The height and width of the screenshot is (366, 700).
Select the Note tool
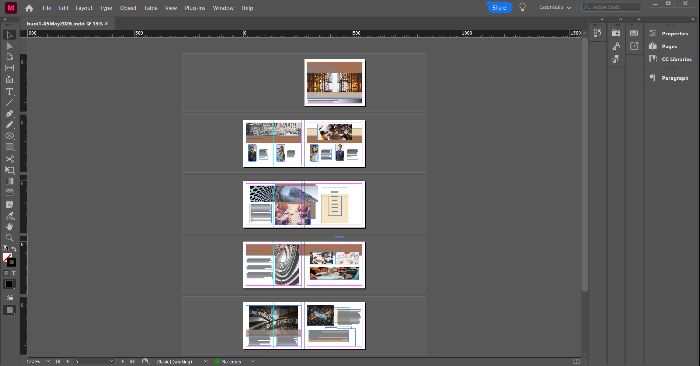coord(10,204)
